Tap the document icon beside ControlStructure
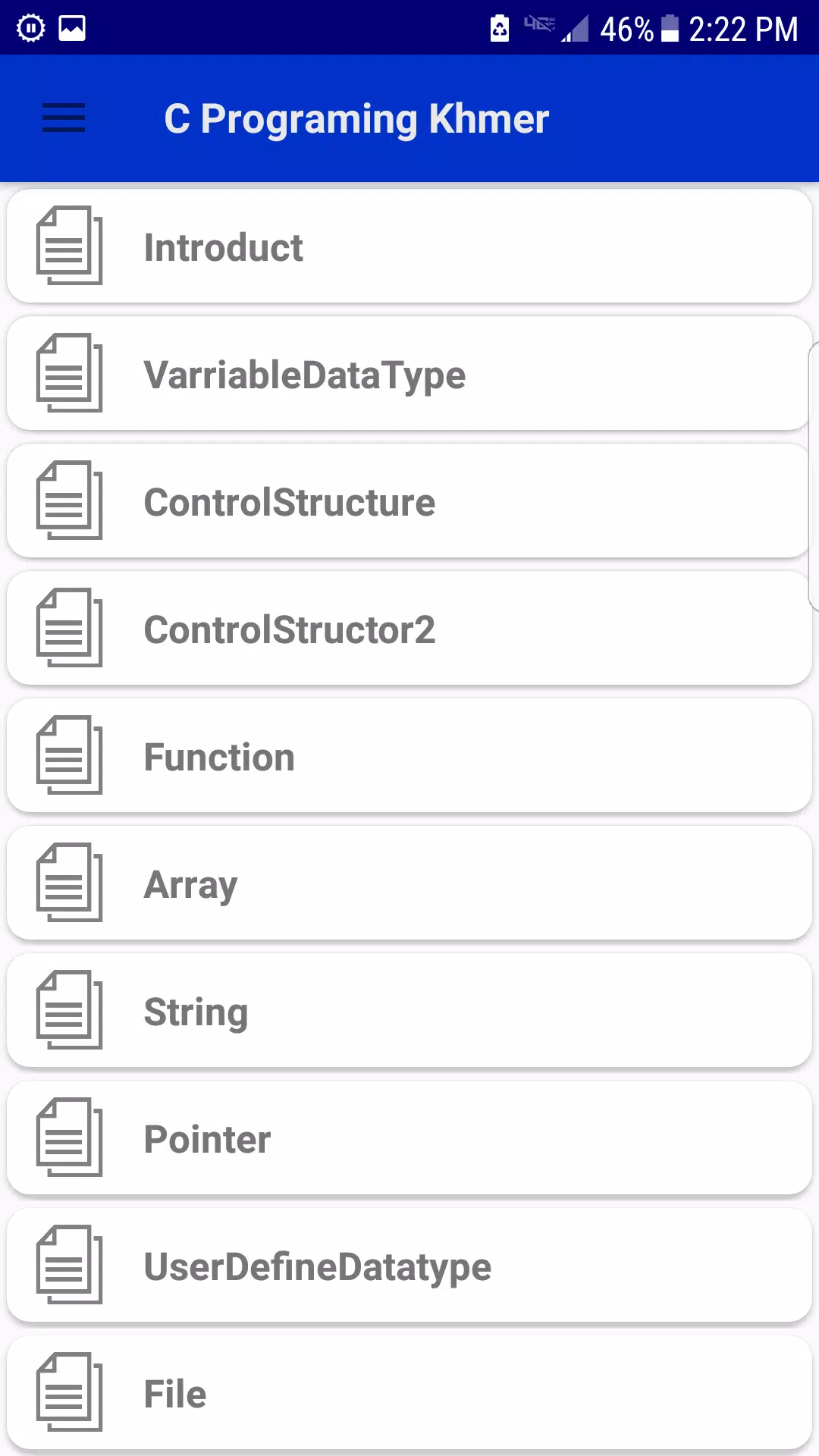This screenshot has width=819, height=1456. pyautogui.click(x=69, y=500)
